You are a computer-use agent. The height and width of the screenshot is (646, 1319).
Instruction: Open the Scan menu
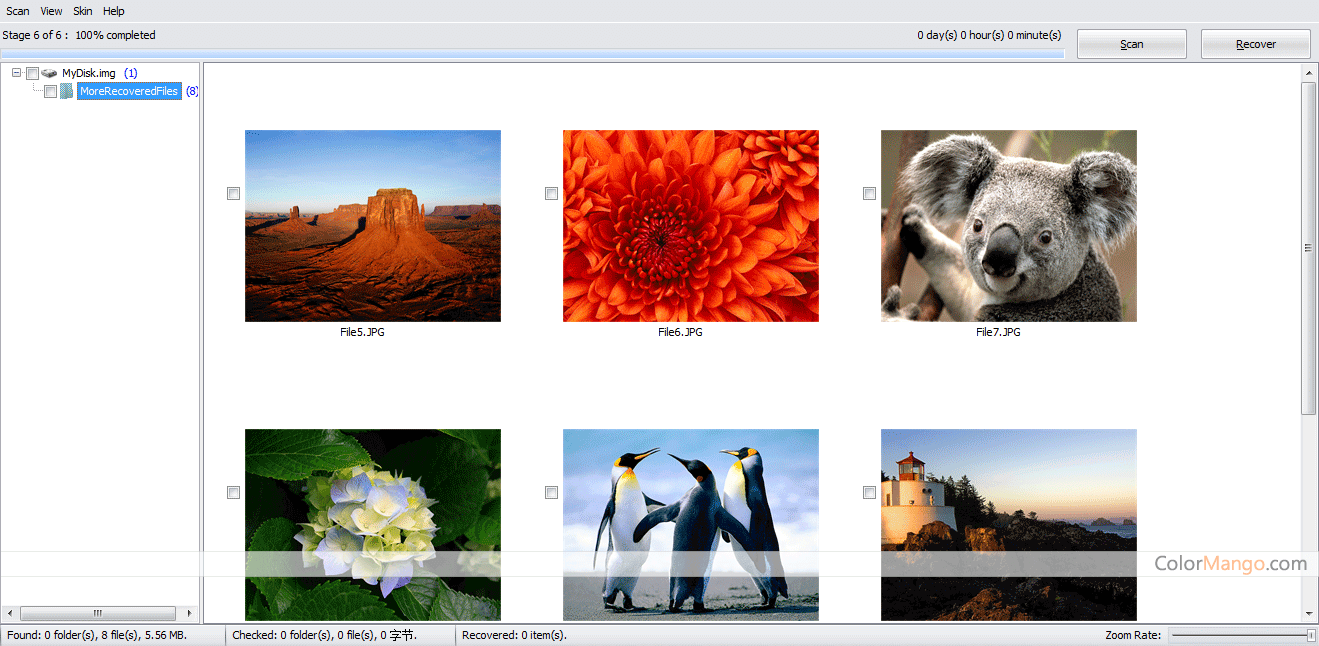[x=18, y=11]
